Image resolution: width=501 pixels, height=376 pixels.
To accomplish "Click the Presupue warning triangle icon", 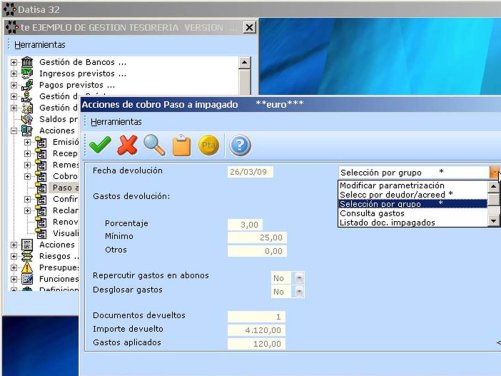I will [x=27, y=267].
